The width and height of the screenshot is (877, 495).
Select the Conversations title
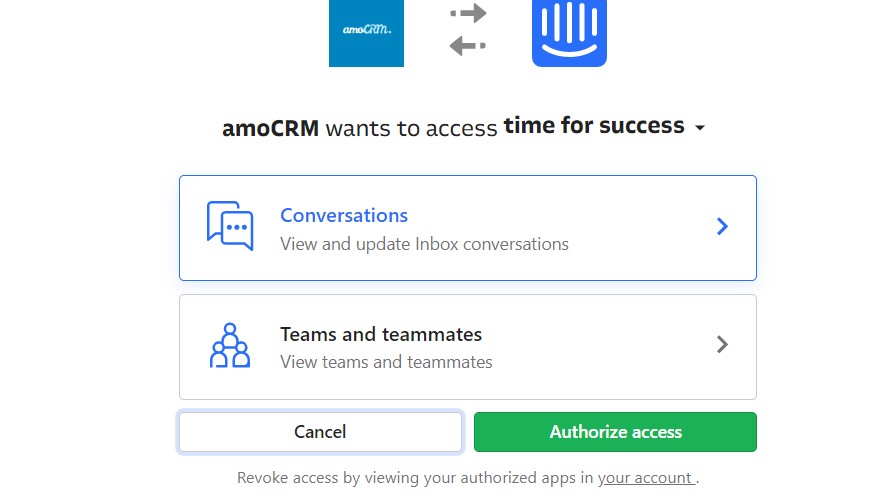tap(344, 215)
